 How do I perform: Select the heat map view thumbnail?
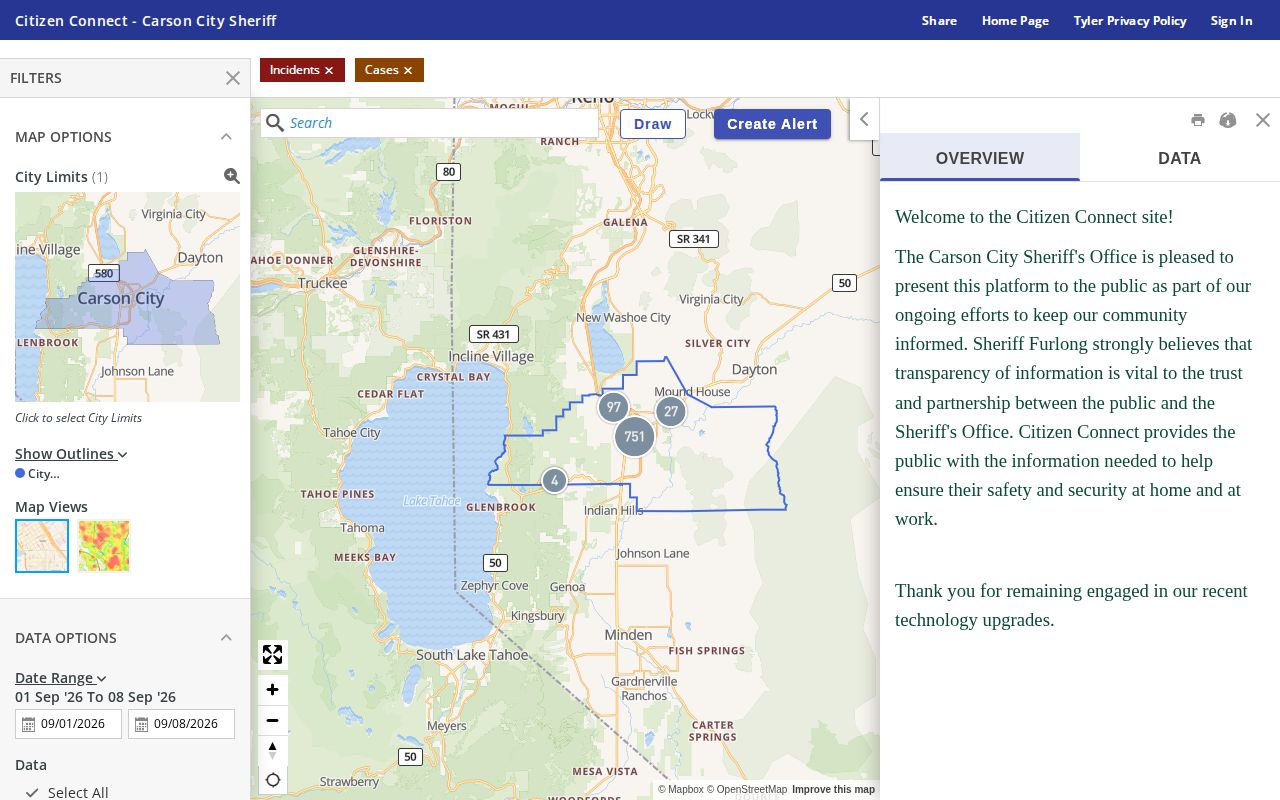[104, 546]
